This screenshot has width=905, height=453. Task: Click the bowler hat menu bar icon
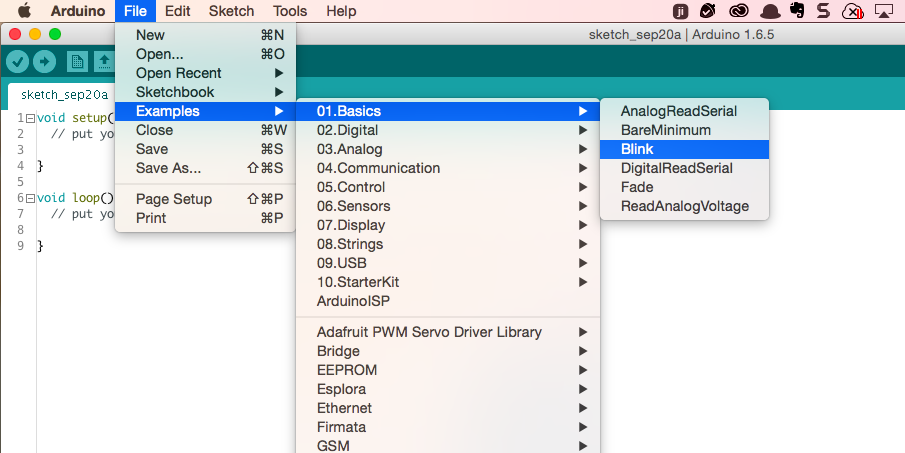[x=768, y=11]
